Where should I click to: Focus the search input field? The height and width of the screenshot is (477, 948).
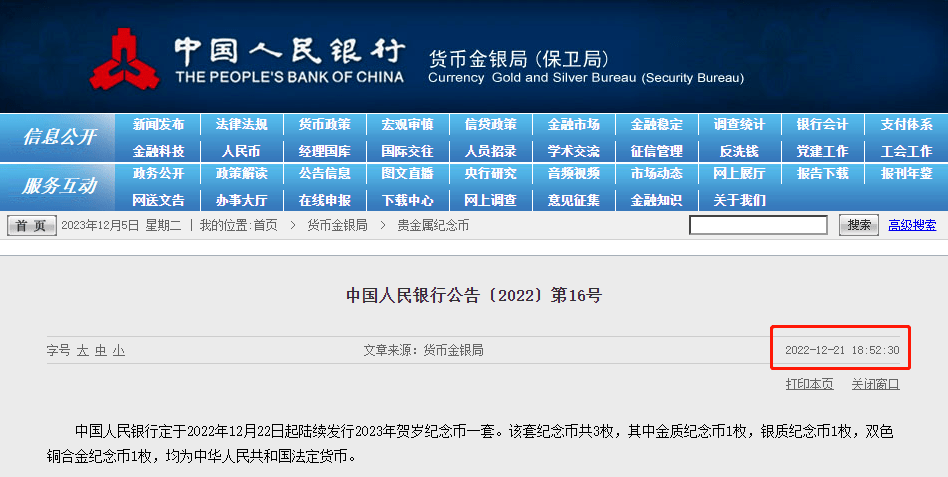(758, 225)
